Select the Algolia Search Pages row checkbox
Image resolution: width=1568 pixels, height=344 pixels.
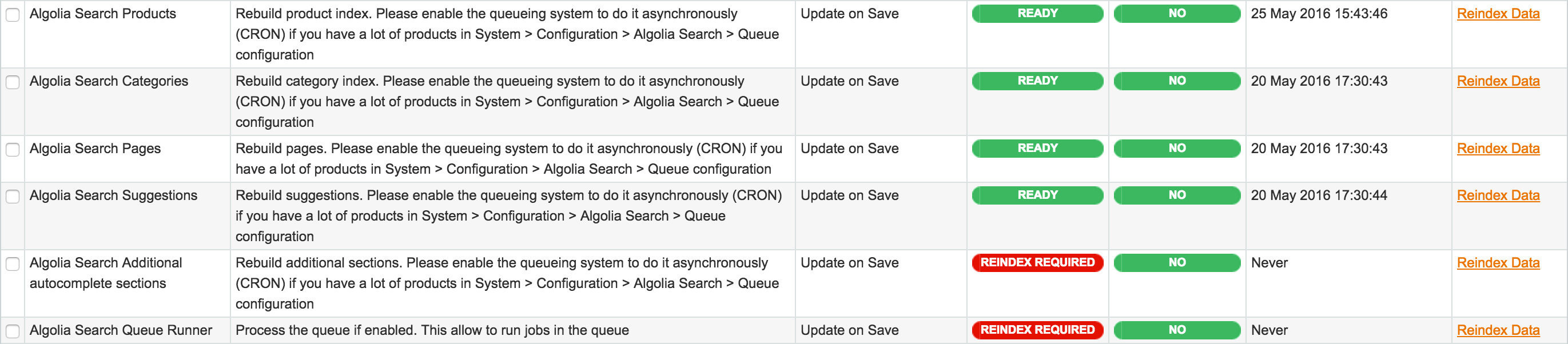click(x=13, y=149)
